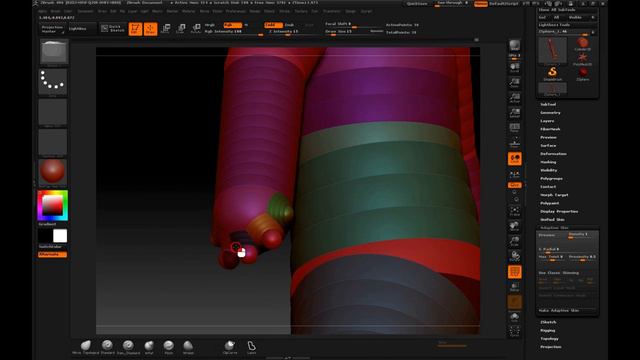Viewport: 640px width, 360px height.
Task: Toggle Persp perspective view
Action: point(514,129)
